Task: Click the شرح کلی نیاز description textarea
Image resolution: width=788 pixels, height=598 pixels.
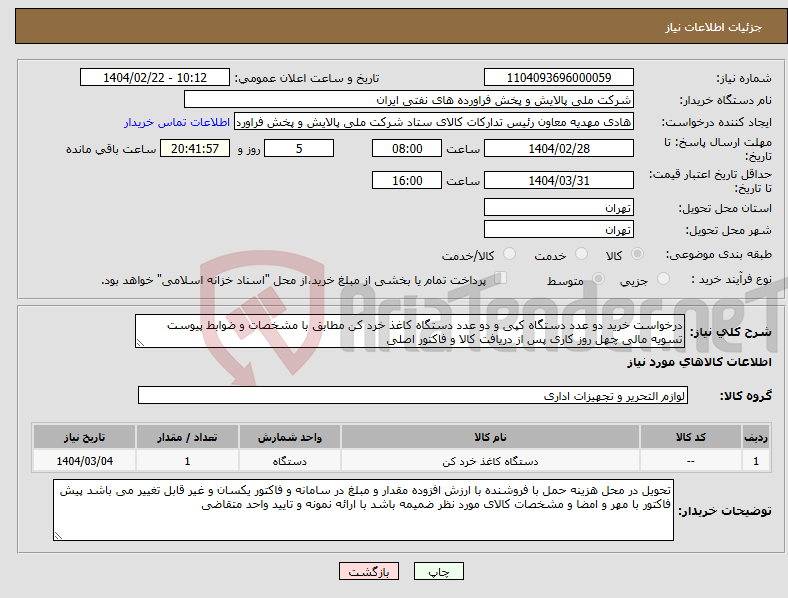Action: tap(410, 331)
